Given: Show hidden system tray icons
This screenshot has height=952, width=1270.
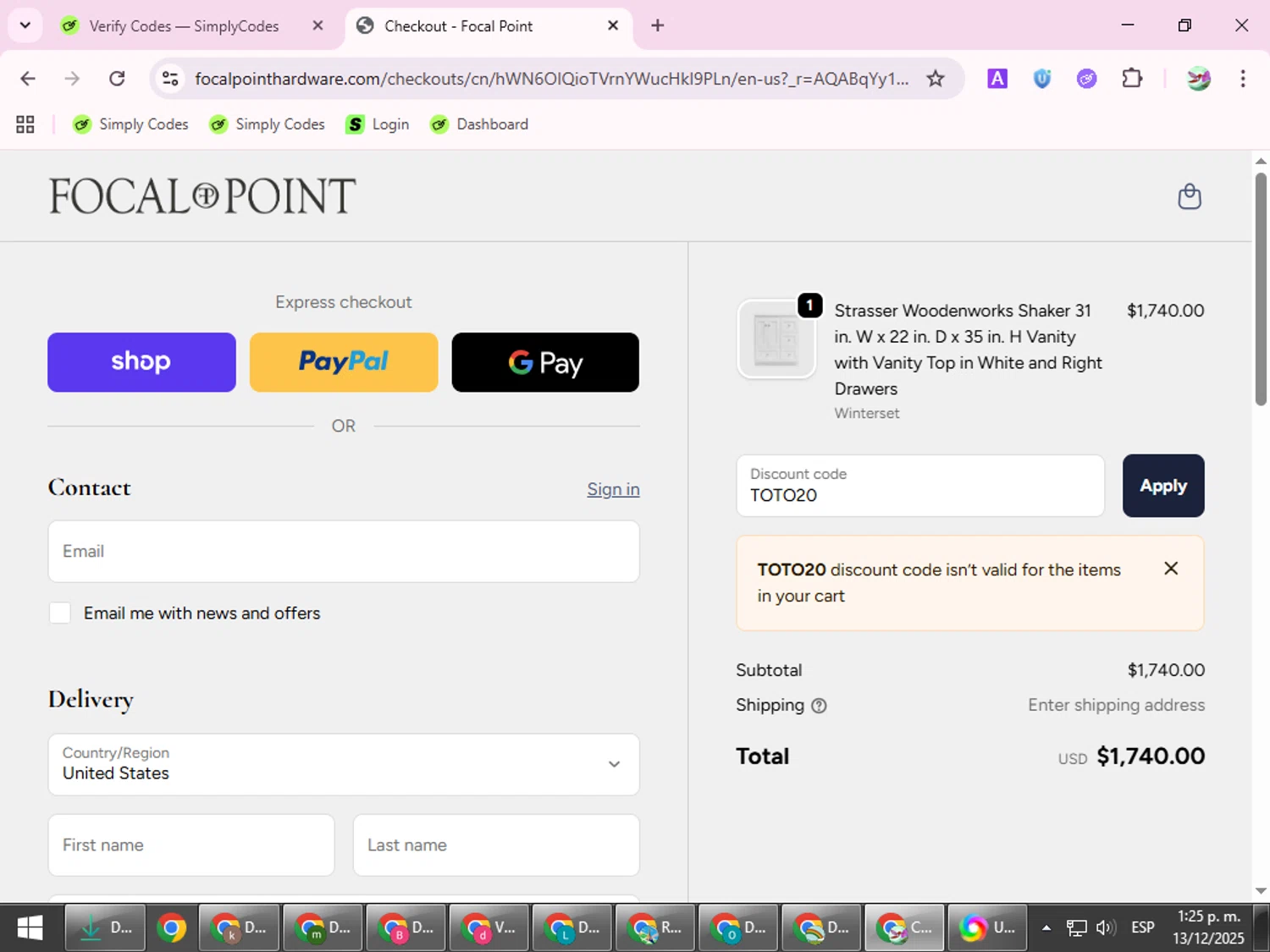Looking at the screenshot, I should [1046, 927].
